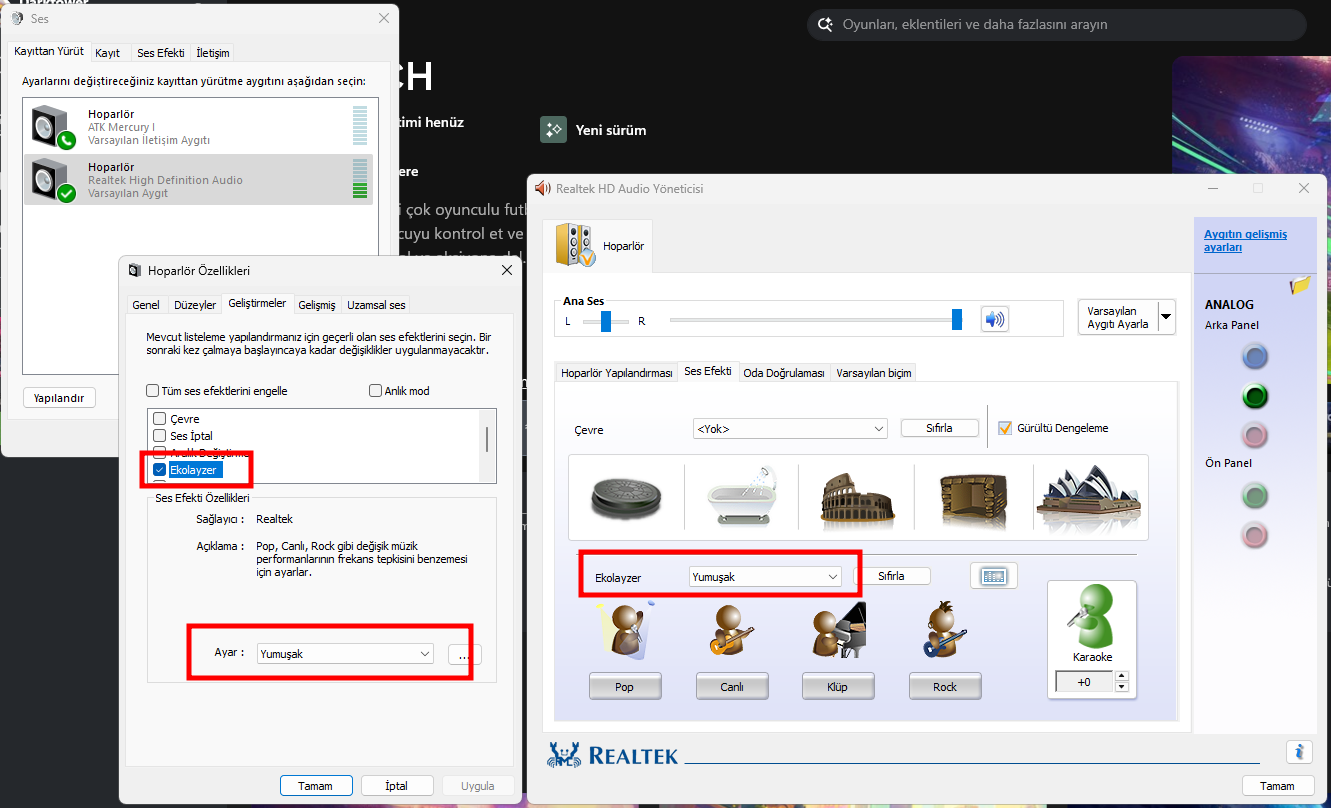Select the stone room environment icon
Screen dimensions: 1331x808
pos(973,498)
